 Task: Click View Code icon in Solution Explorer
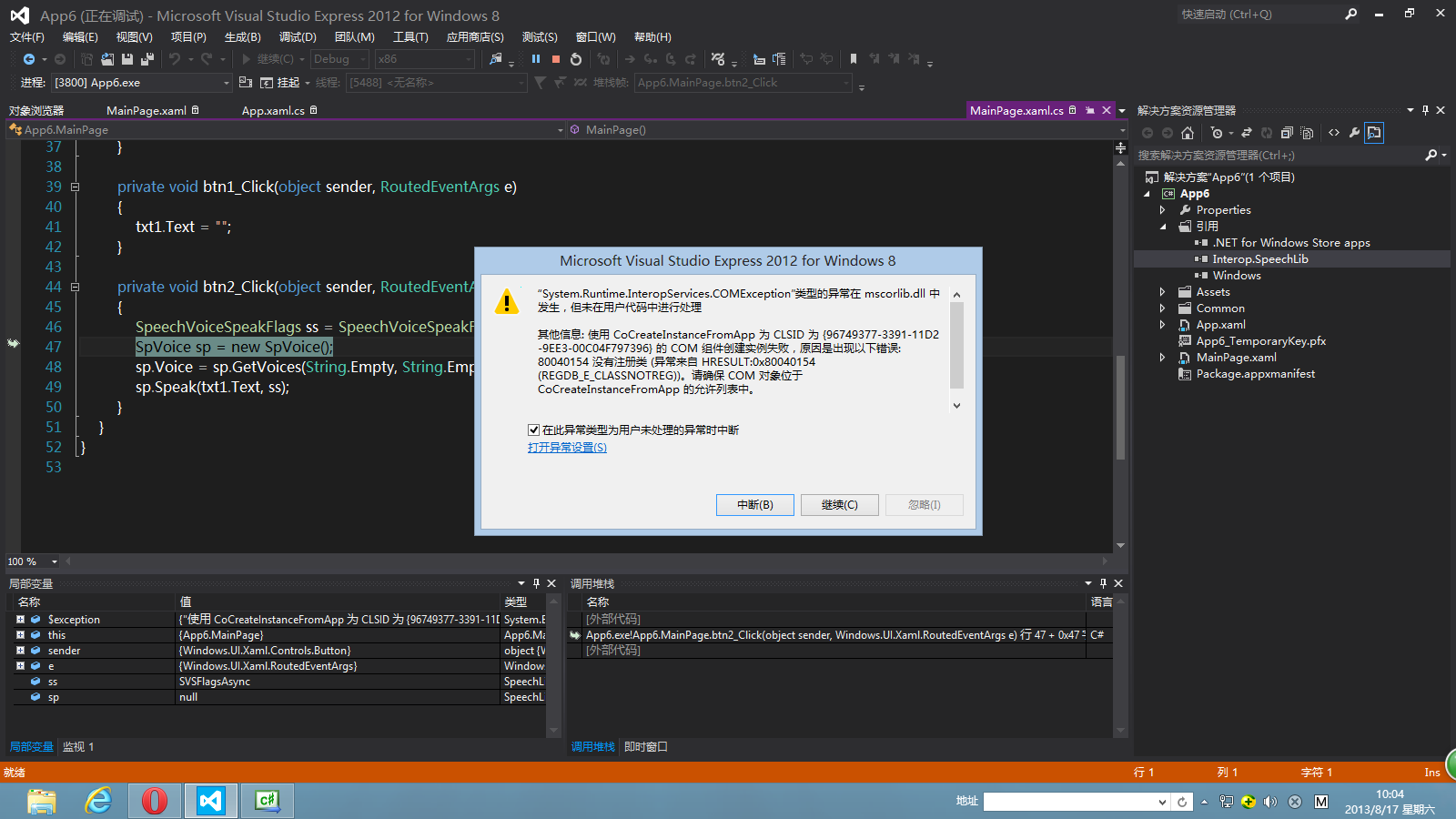click(1334, 133)
